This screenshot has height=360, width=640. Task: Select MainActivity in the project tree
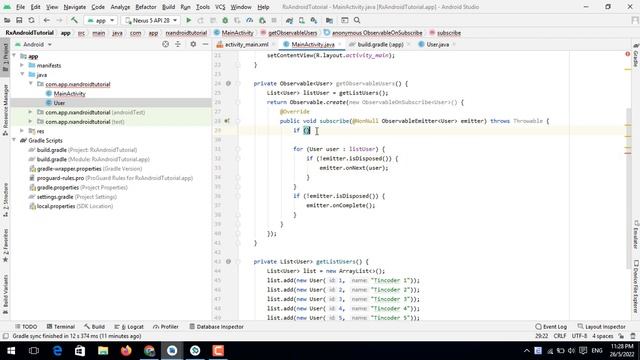[x=69, y=93]
